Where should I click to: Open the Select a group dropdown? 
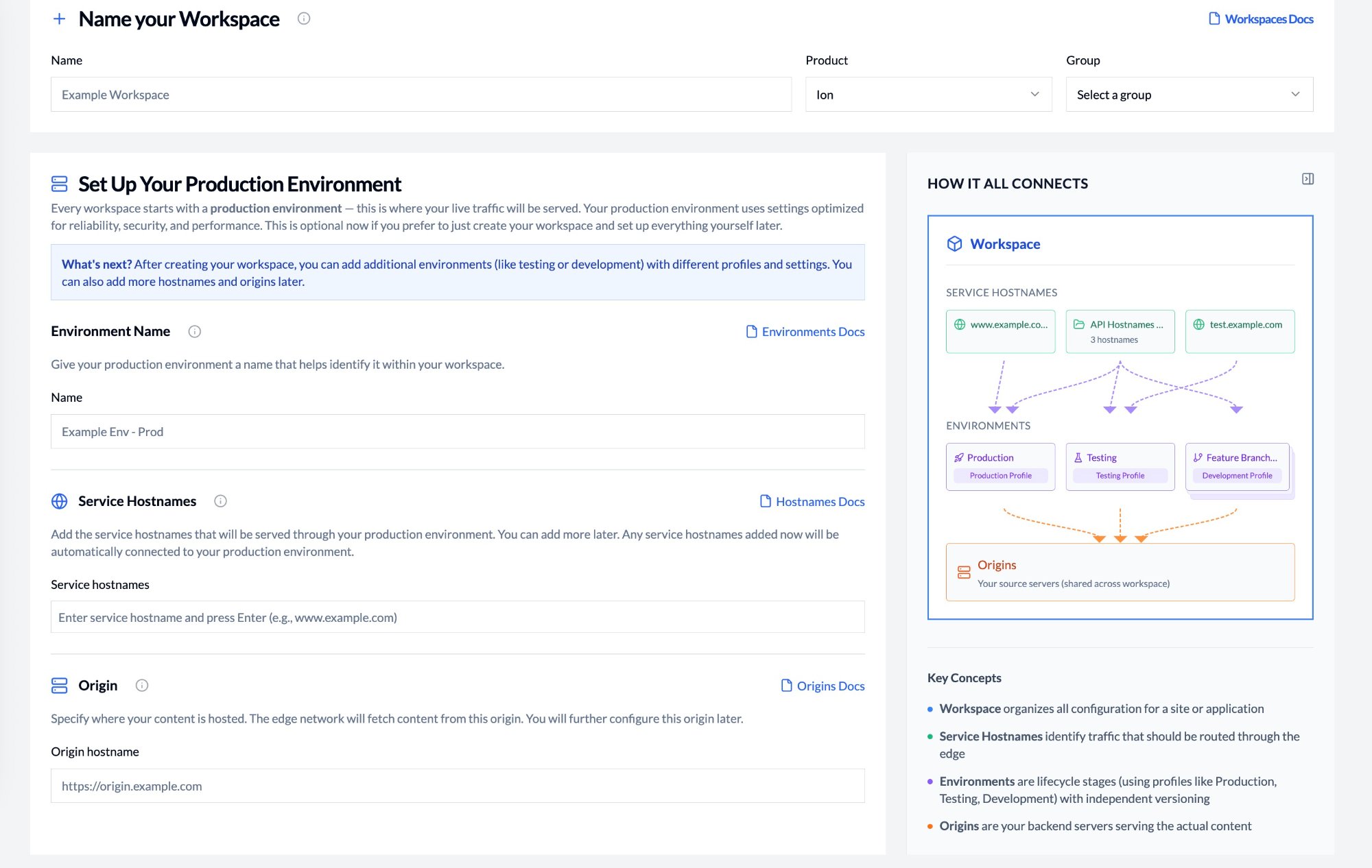click(1189, 95)
